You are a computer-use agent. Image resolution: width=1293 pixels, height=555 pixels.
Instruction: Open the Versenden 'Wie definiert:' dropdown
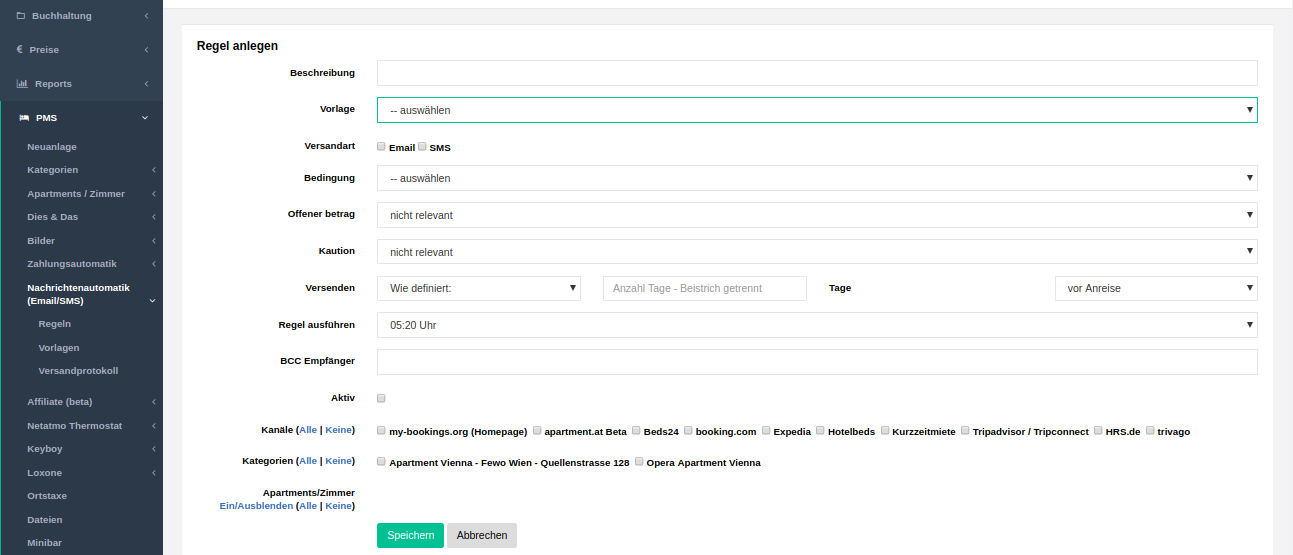pos(479,288)
